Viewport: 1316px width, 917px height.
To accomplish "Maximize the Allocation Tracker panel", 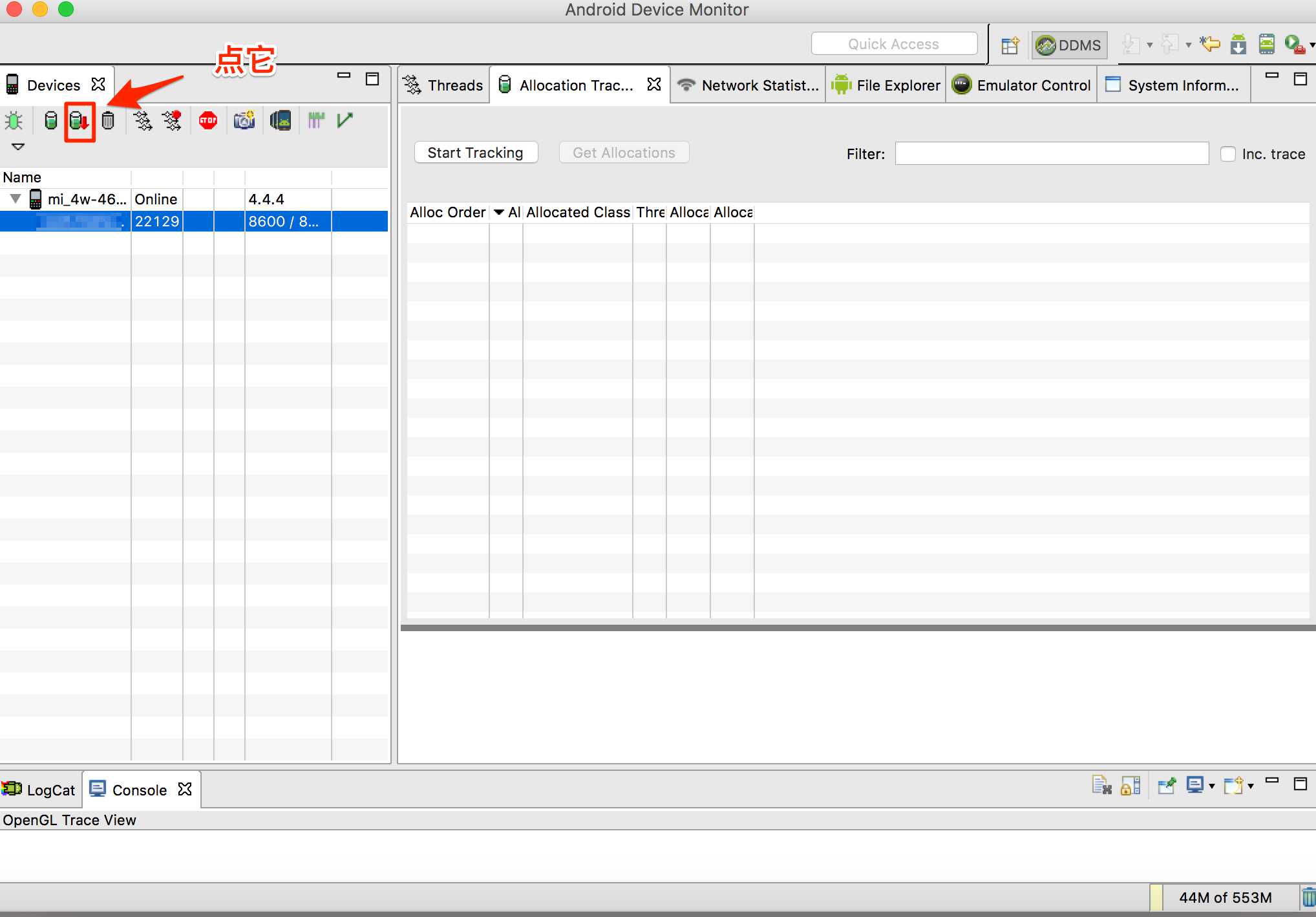I will point(1300,79).
